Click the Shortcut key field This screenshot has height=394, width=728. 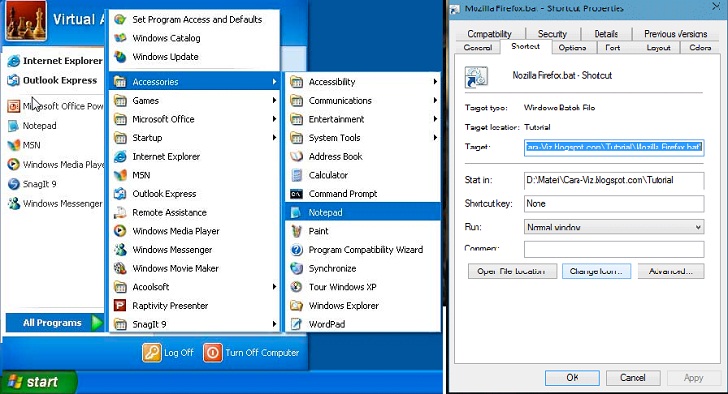pyautogui.click(x=614, y=204)
